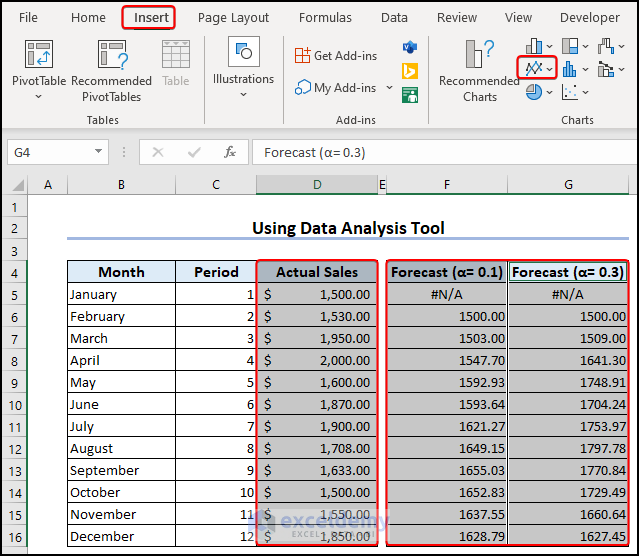This screenshot has height=556, width=639.
Task: Switch to the Formulas tab
Action: click(x=325, y=18)
